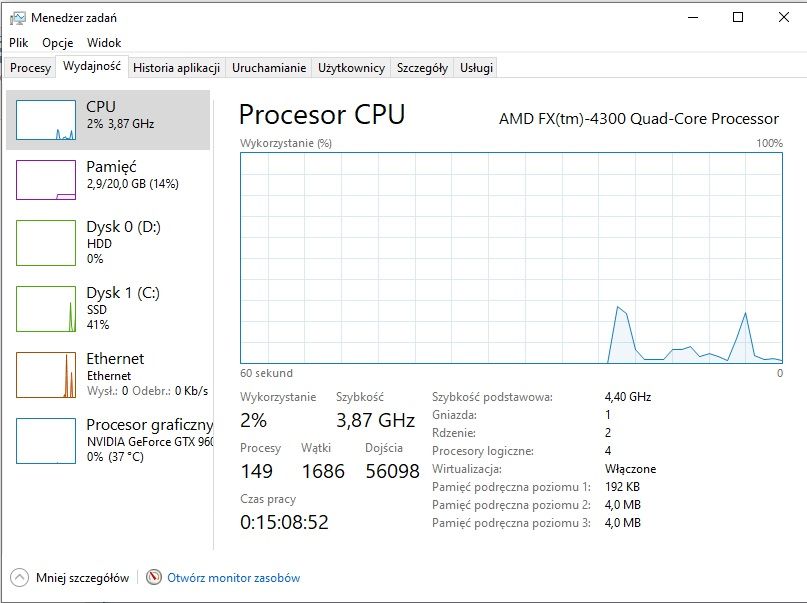
Task: Click the main CPU utilization graph
Action: [x=511, y=258]
